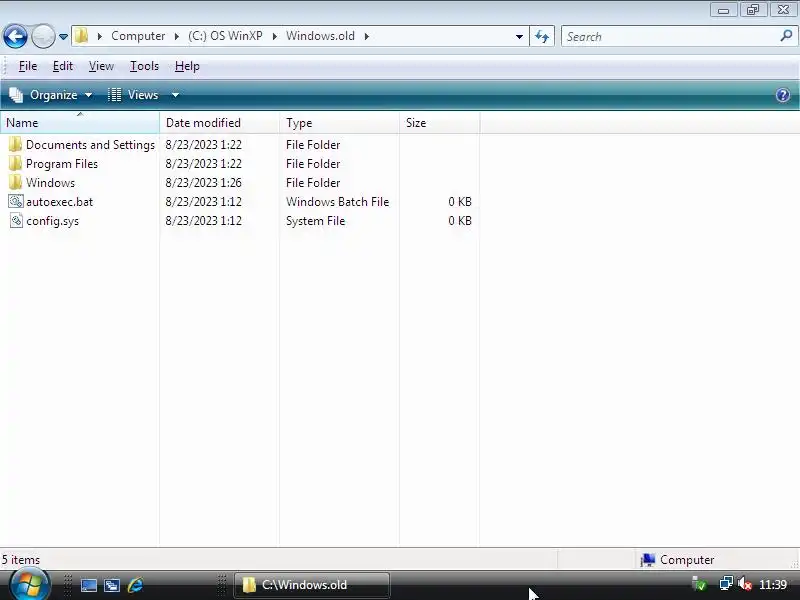Expand the arrow after Windows.old breadcrumb
The image size is (800, 600).
coord(366,36)
